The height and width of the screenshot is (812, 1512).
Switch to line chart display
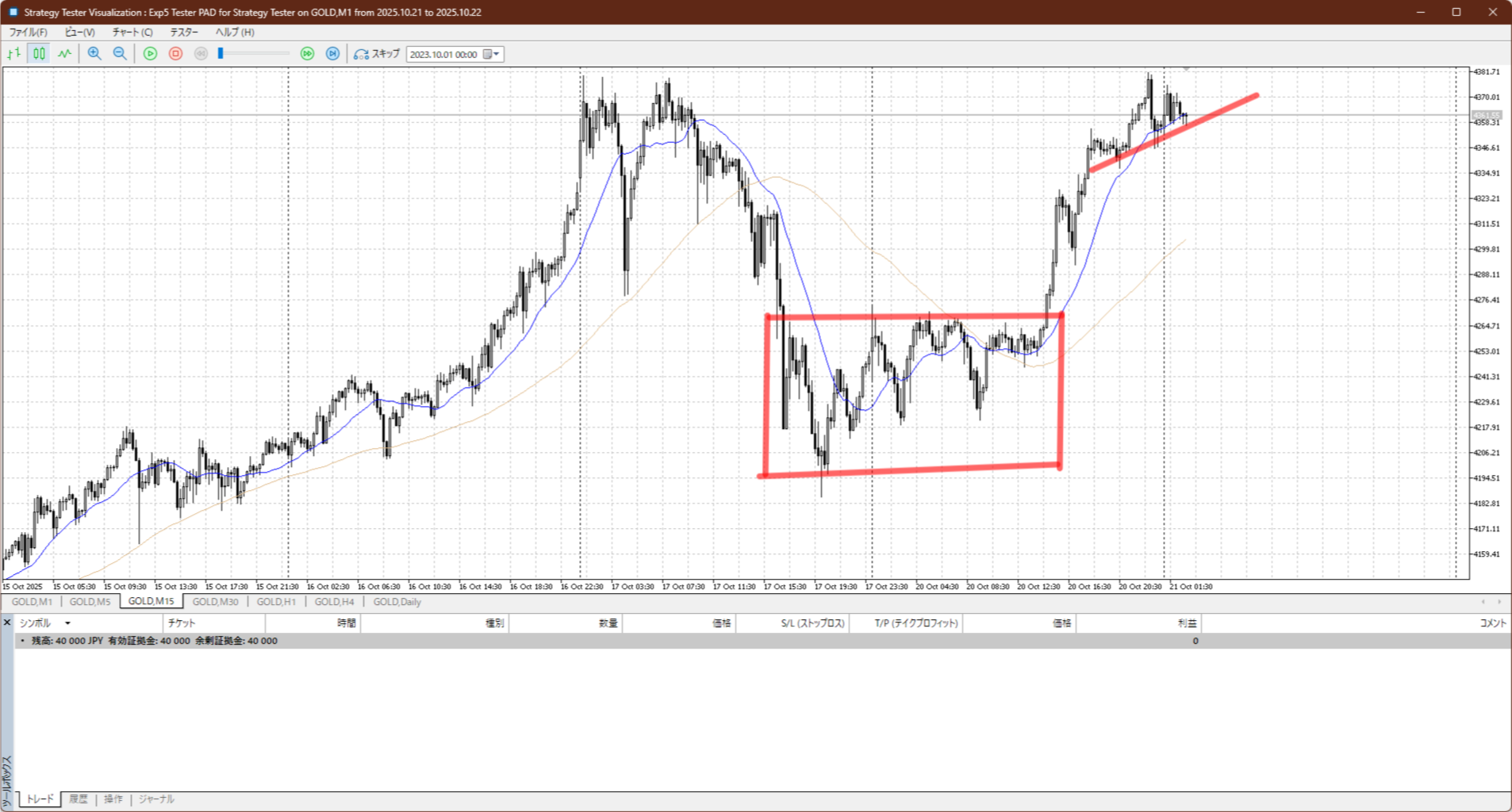click(64, 54)
